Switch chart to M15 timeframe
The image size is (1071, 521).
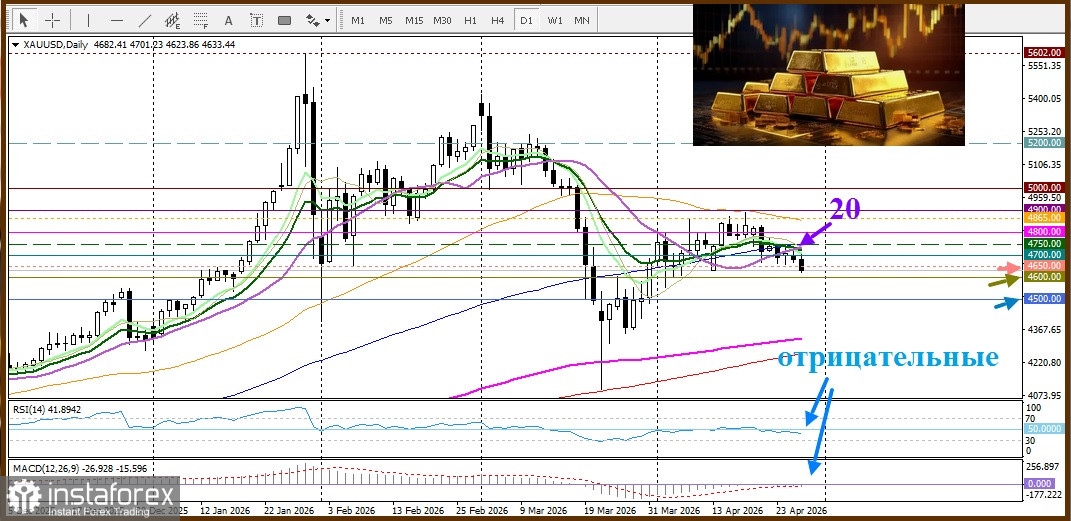coord(414,20)
